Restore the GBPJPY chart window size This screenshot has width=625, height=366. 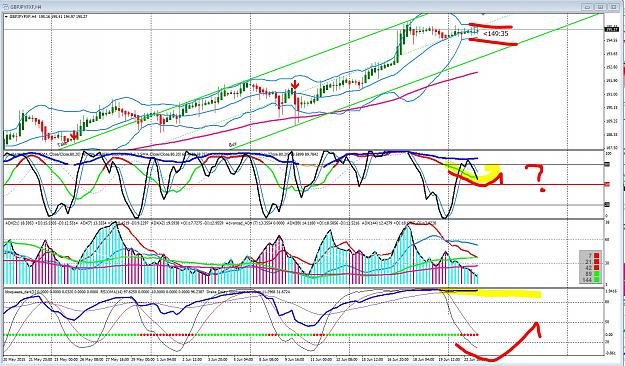[x=600, y=7]
